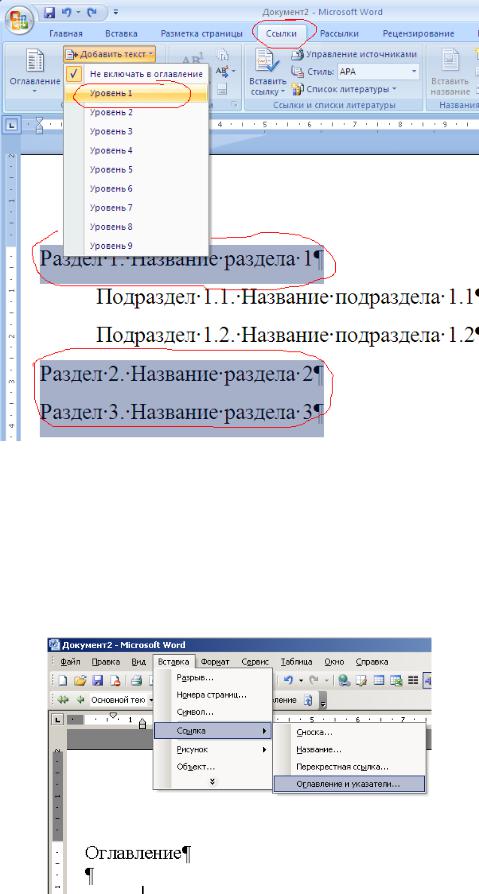Screen dimensions: 479x894
Task: Select Разрыв… in Вставка menu
Action: point(212,678)
